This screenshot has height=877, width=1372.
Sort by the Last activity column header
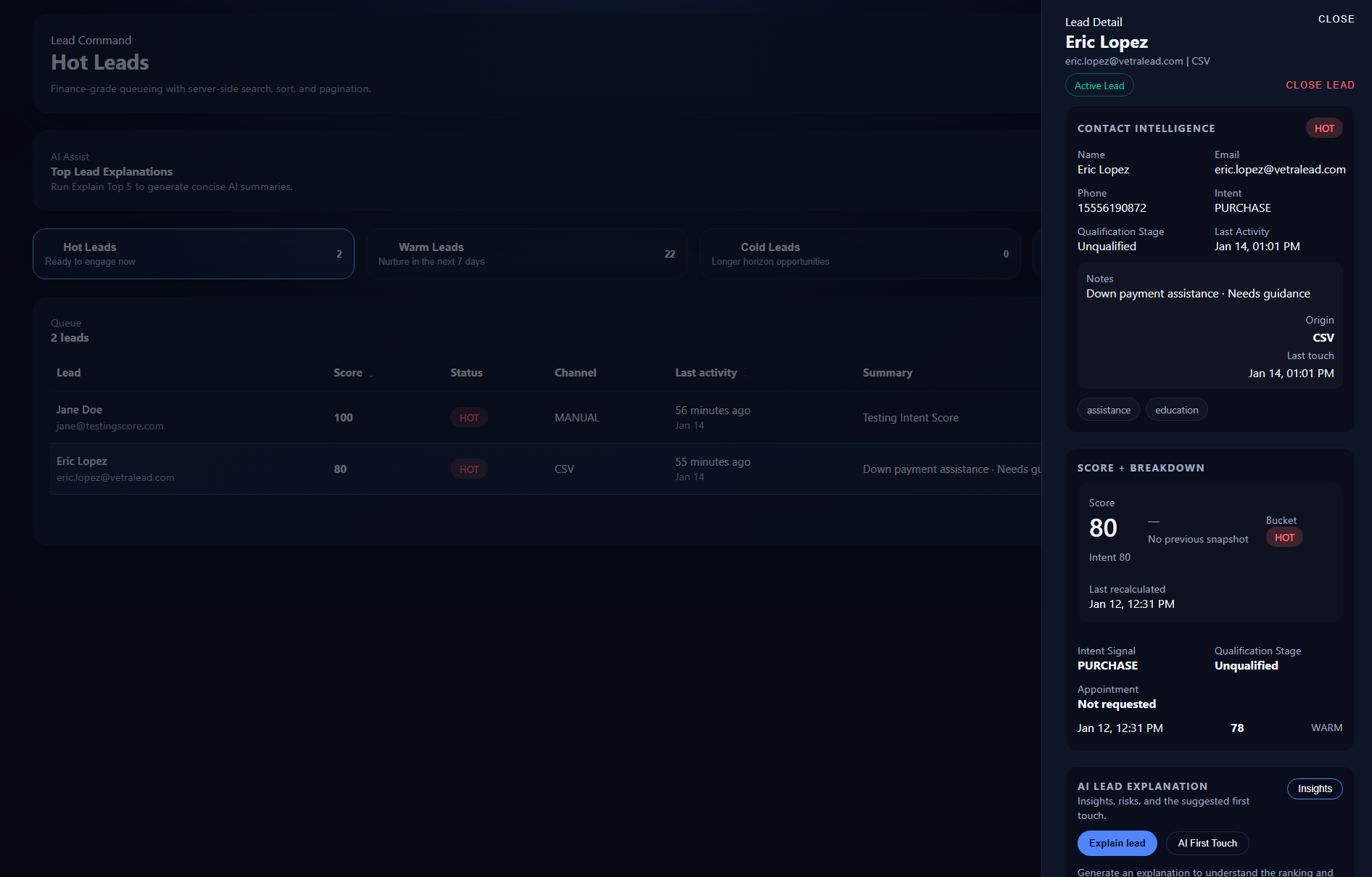(705, 373)
